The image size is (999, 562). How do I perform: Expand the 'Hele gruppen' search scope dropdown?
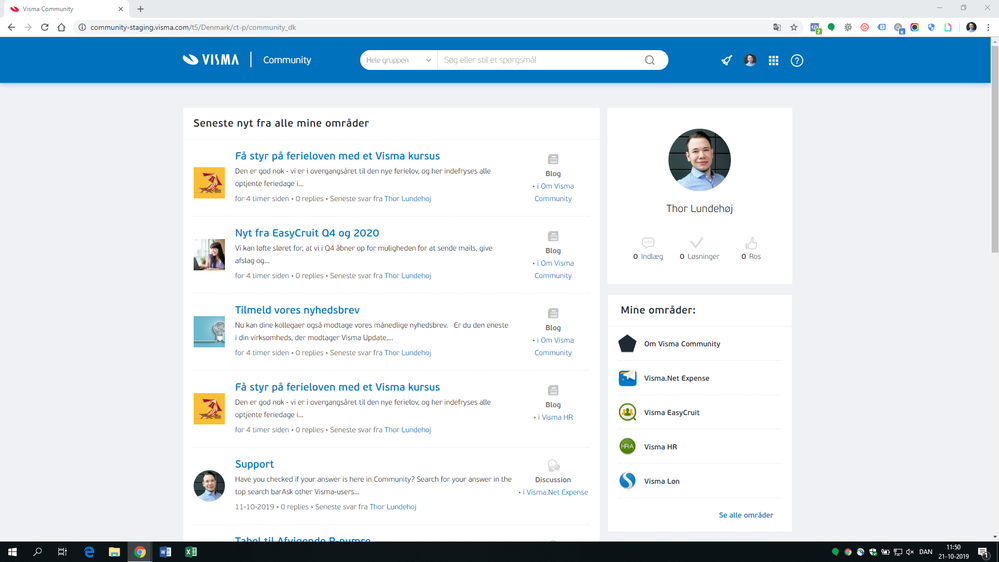click(x=398, y=60)
